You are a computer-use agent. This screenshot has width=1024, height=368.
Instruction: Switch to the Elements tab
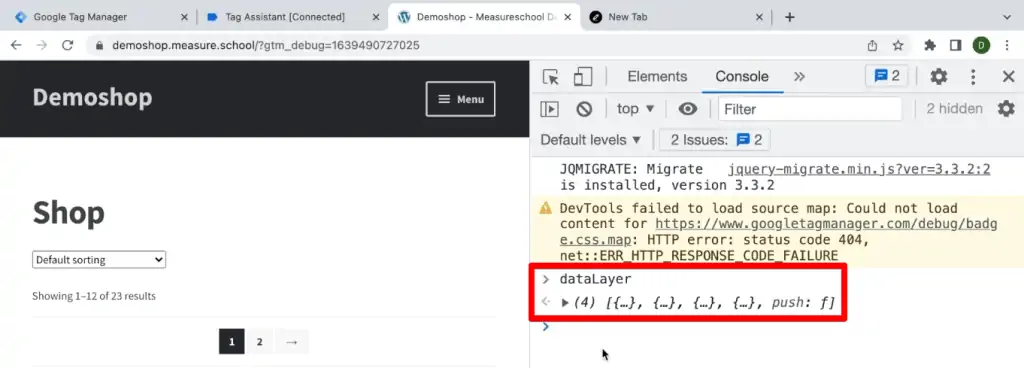(657, 76)
